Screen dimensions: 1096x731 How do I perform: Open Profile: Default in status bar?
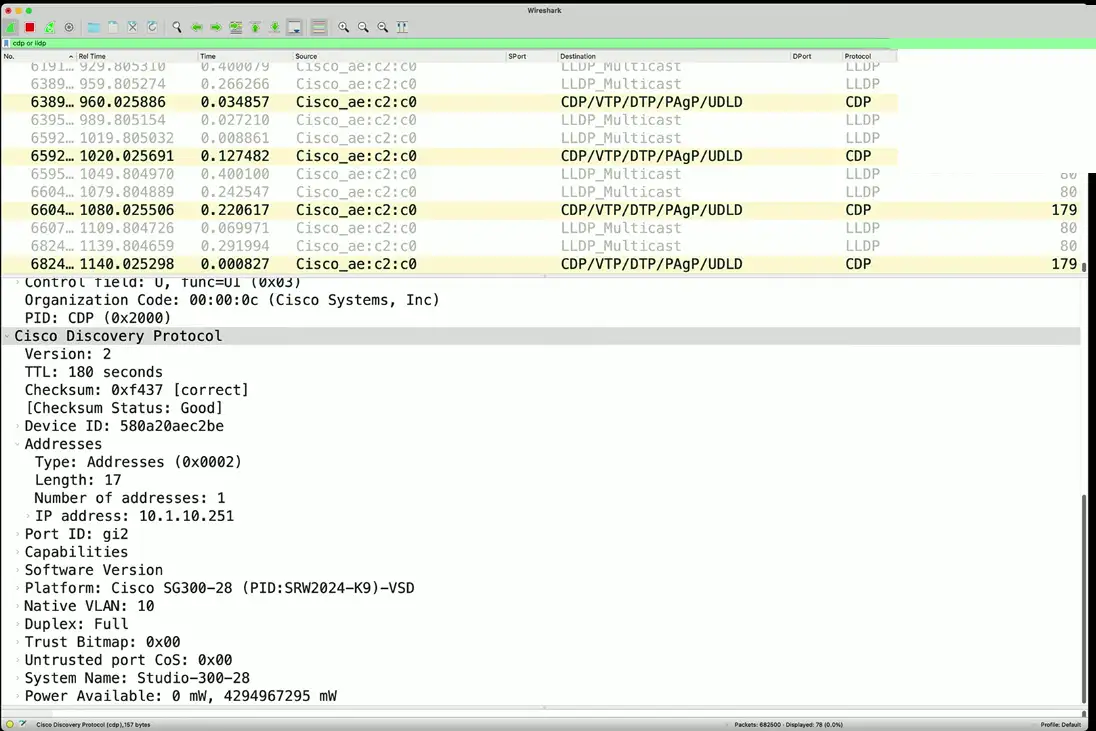point(1060,724)
